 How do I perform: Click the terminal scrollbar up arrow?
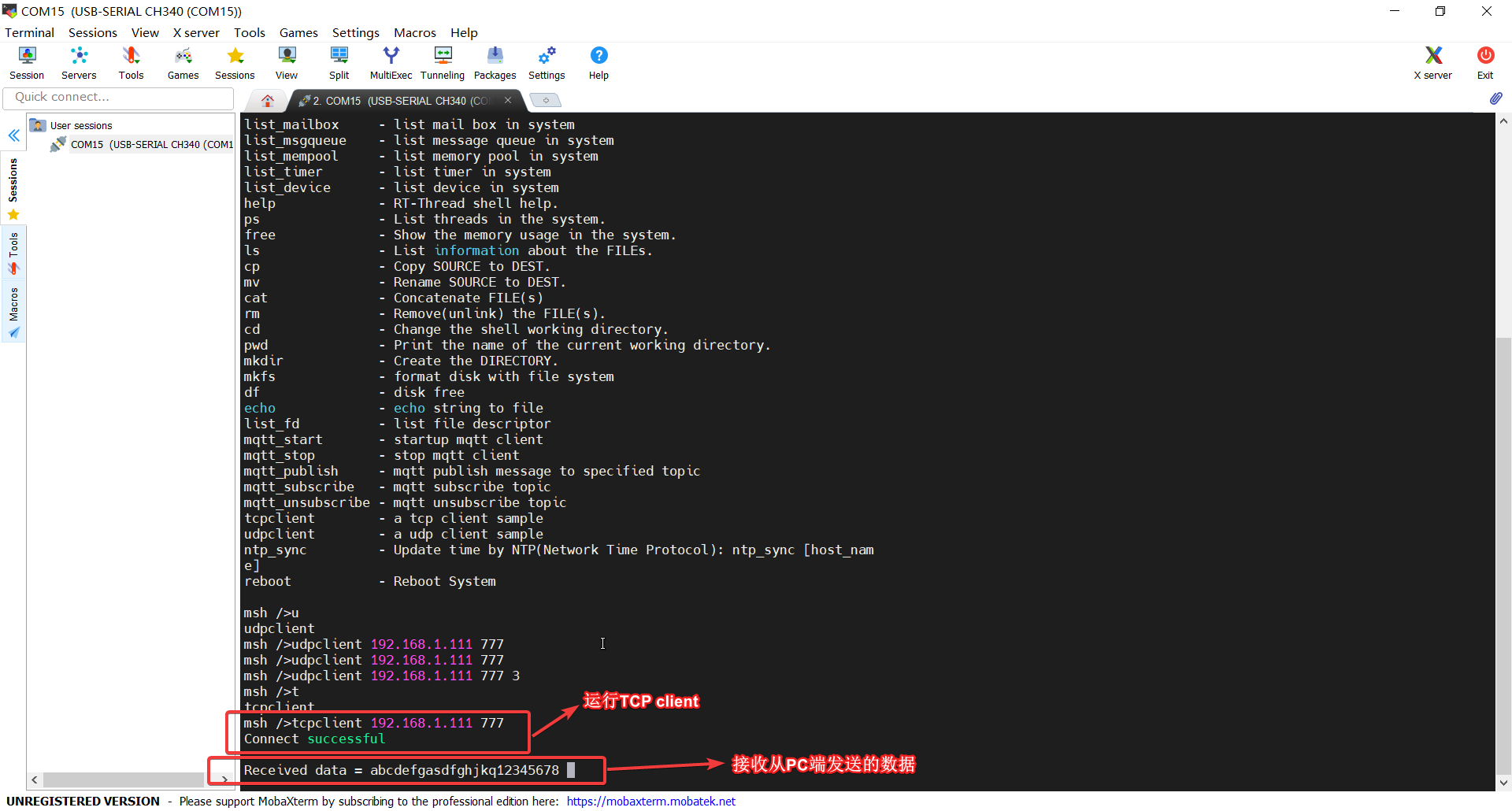(x=1503, y=121)
